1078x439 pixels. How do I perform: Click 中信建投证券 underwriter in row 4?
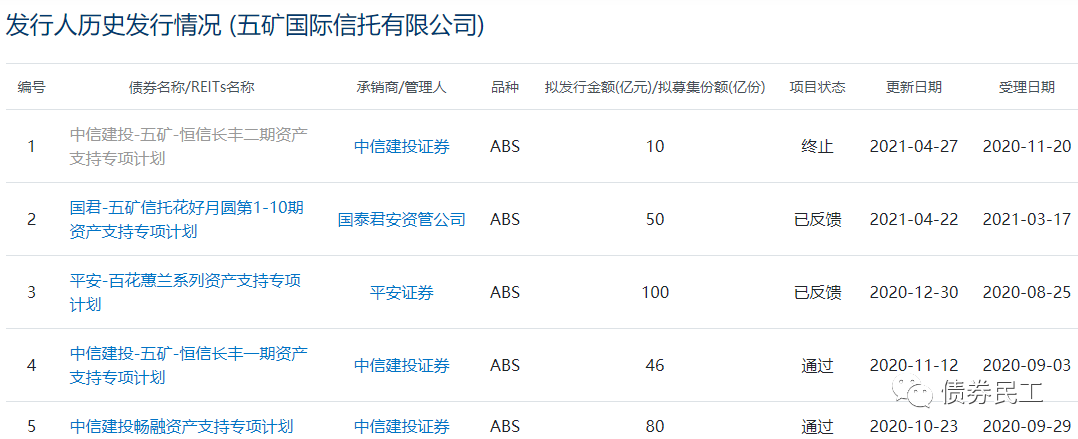pyautogui.click(x=401, y=365)
